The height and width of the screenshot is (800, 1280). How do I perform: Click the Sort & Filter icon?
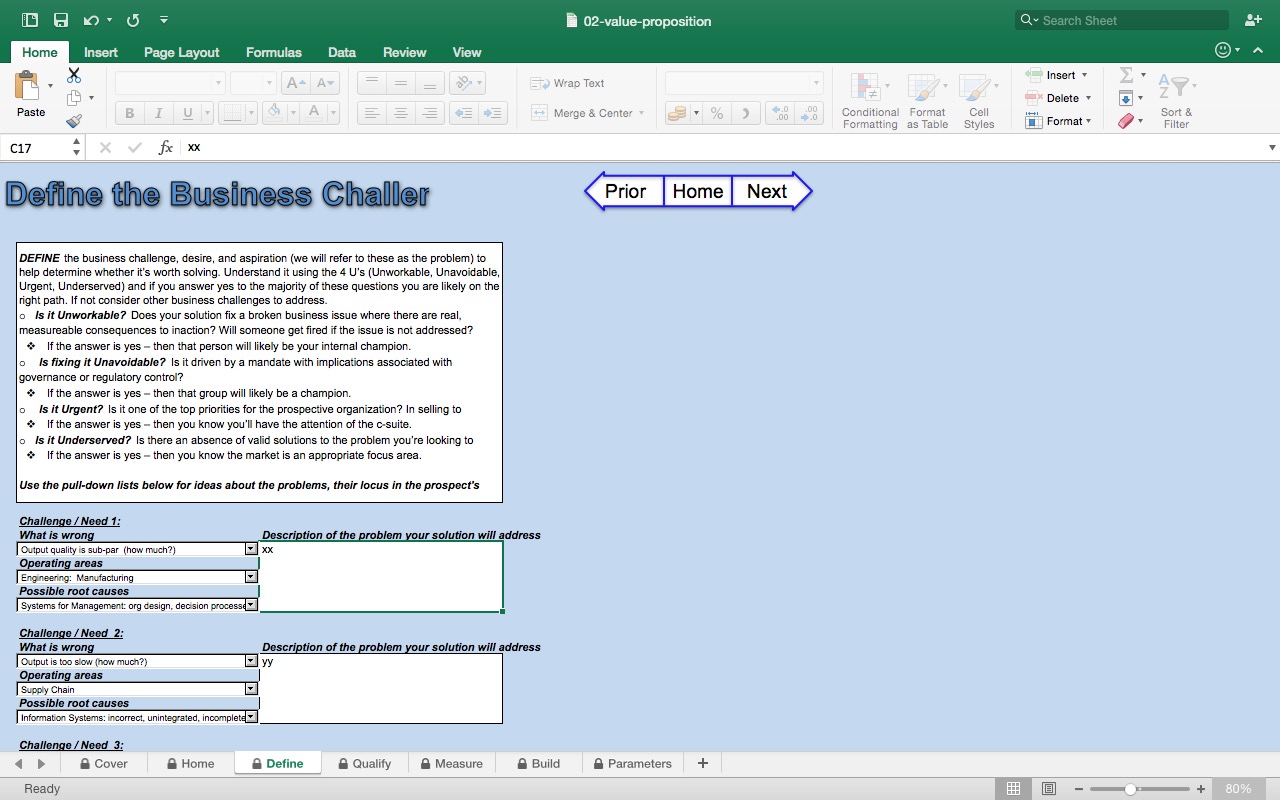[1176, 99]
